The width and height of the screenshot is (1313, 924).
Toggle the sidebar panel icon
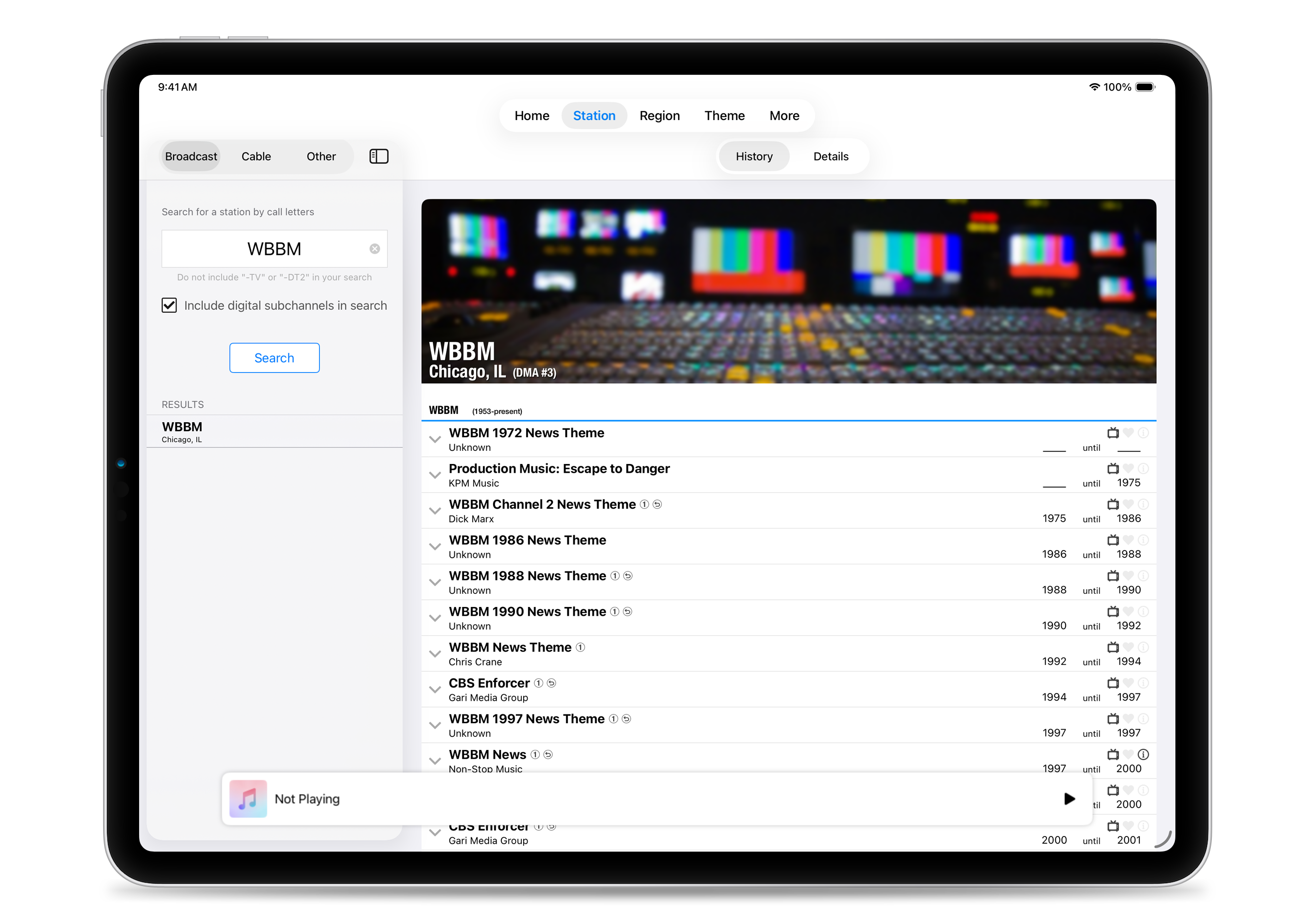click(x=378, y=156)
